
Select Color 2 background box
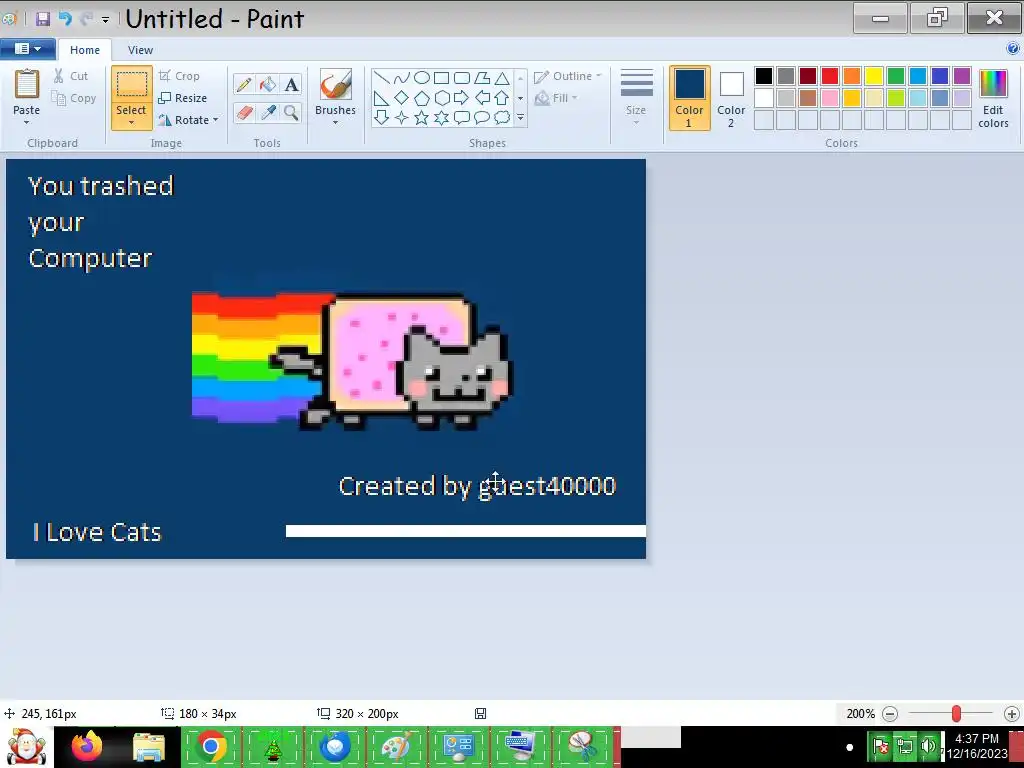point(731,98)
